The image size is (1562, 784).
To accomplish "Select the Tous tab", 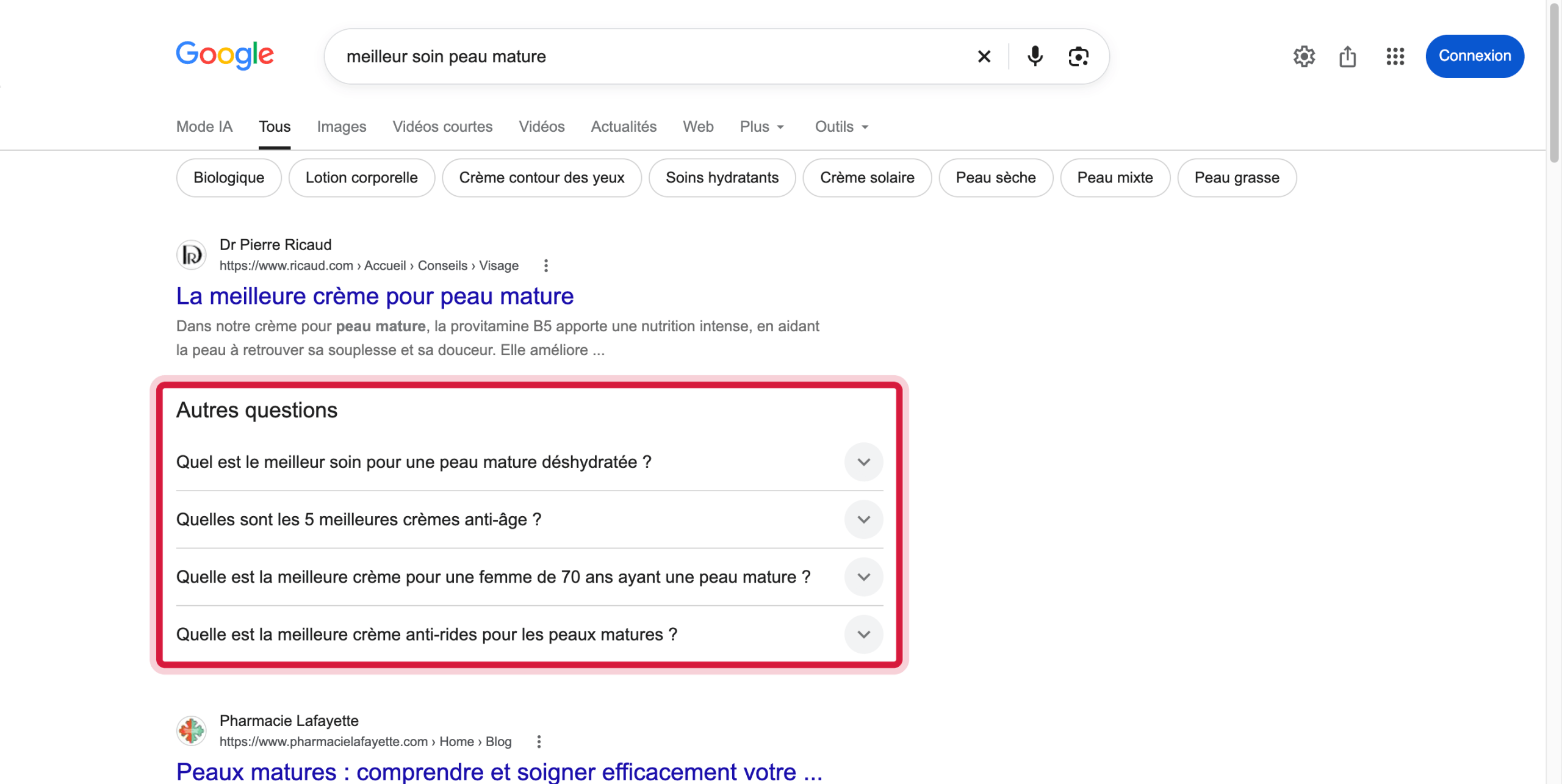I will [x=275, y=126].
